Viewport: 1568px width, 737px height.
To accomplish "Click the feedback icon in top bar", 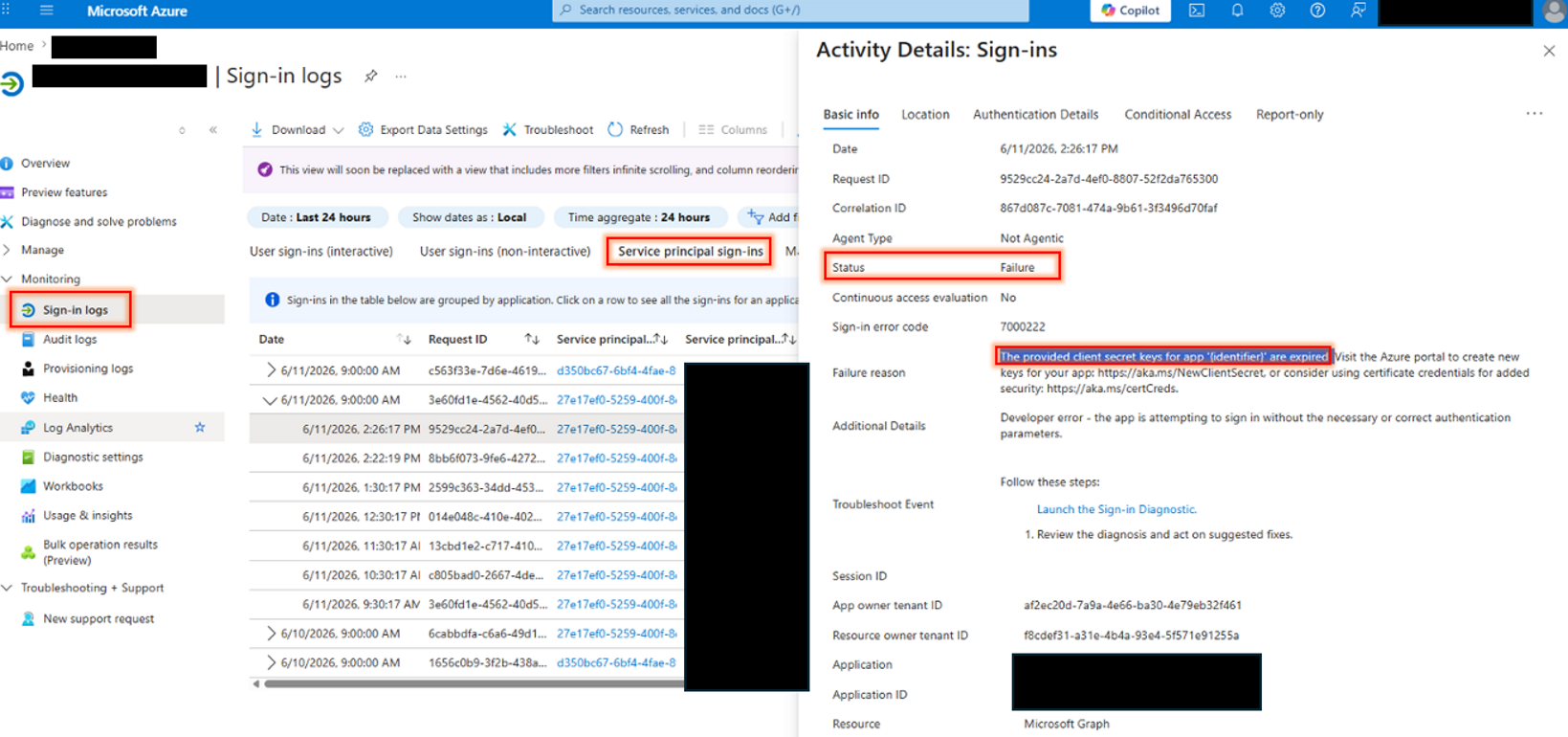I will 1358,11.
